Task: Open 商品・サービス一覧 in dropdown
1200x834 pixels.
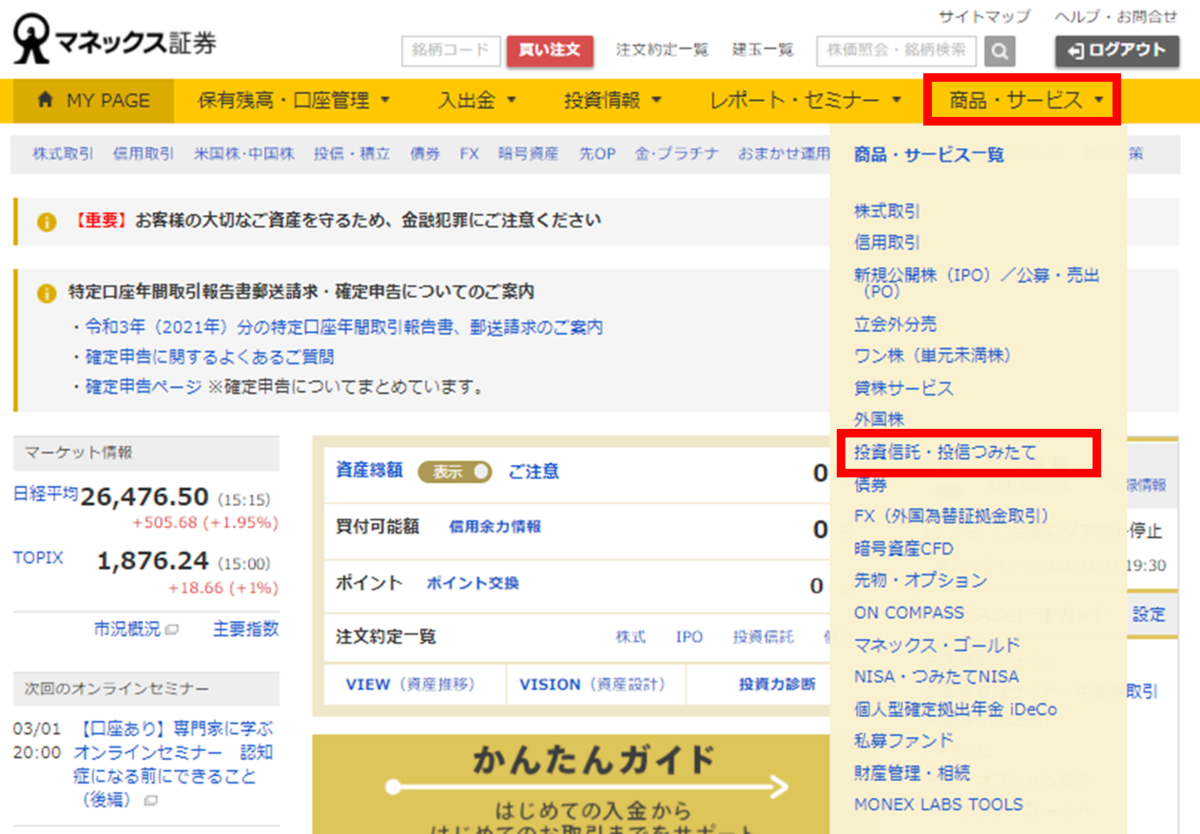Action: pos(929,155)
